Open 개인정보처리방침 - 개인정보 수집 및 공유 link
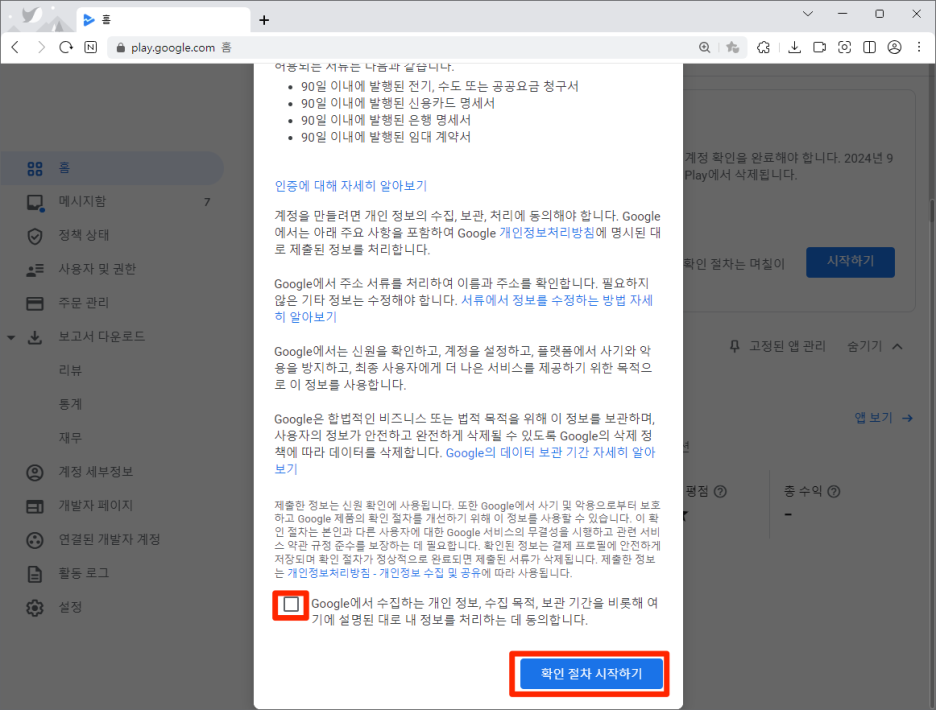936x710 pixels. tap(384, 573)
